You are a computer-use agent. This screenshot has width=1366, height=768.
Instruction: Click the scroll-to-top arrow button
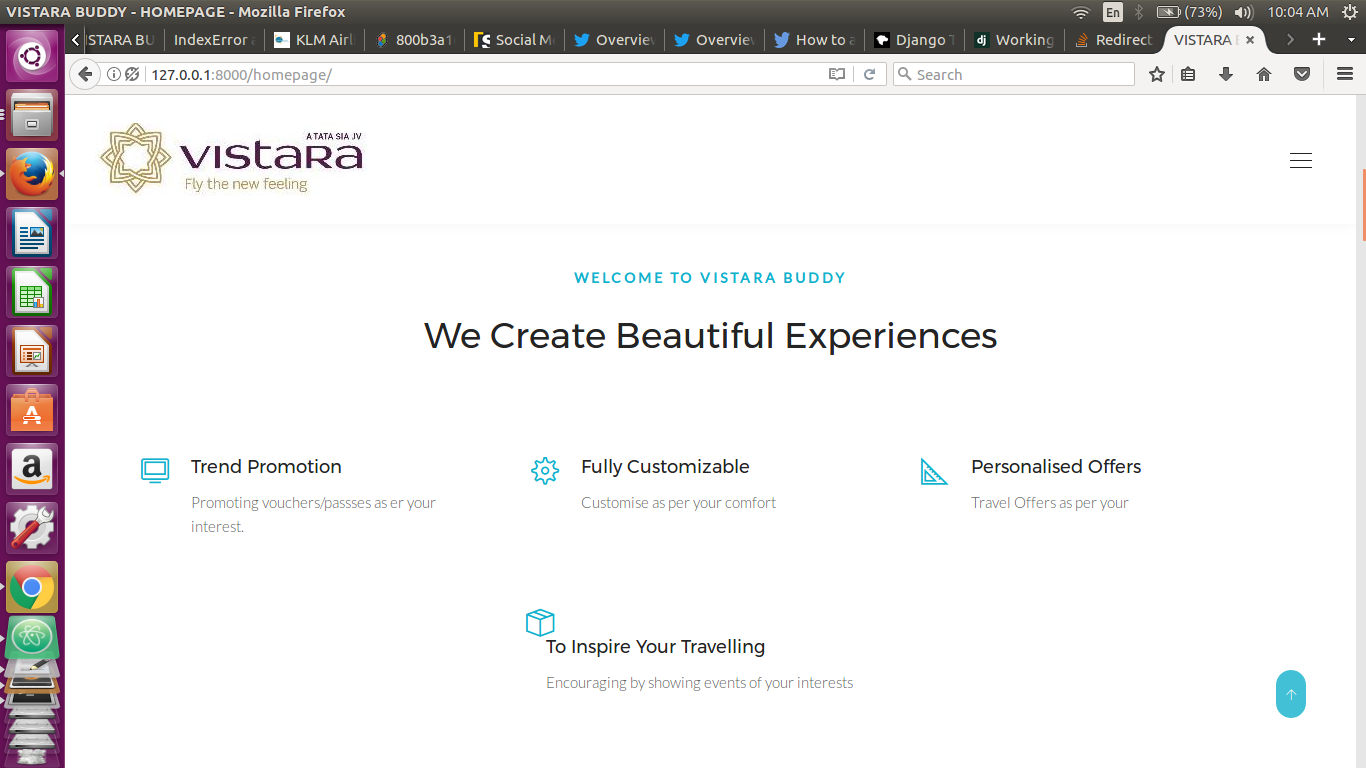1291,694
